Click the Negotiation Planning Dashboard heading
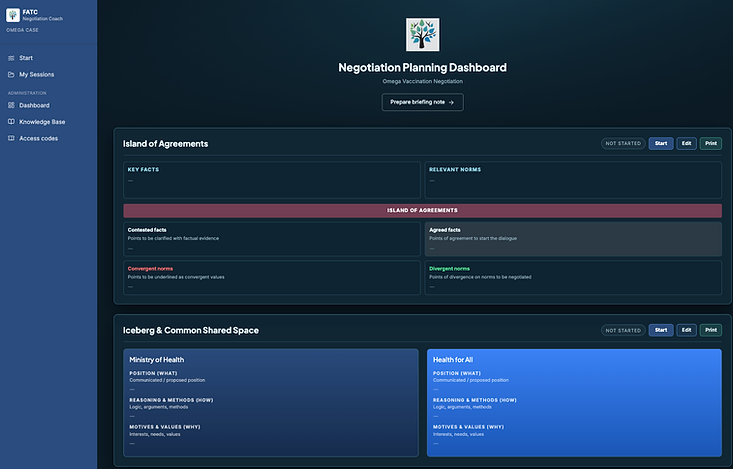The image size is (733, 469). click(423, 68)
